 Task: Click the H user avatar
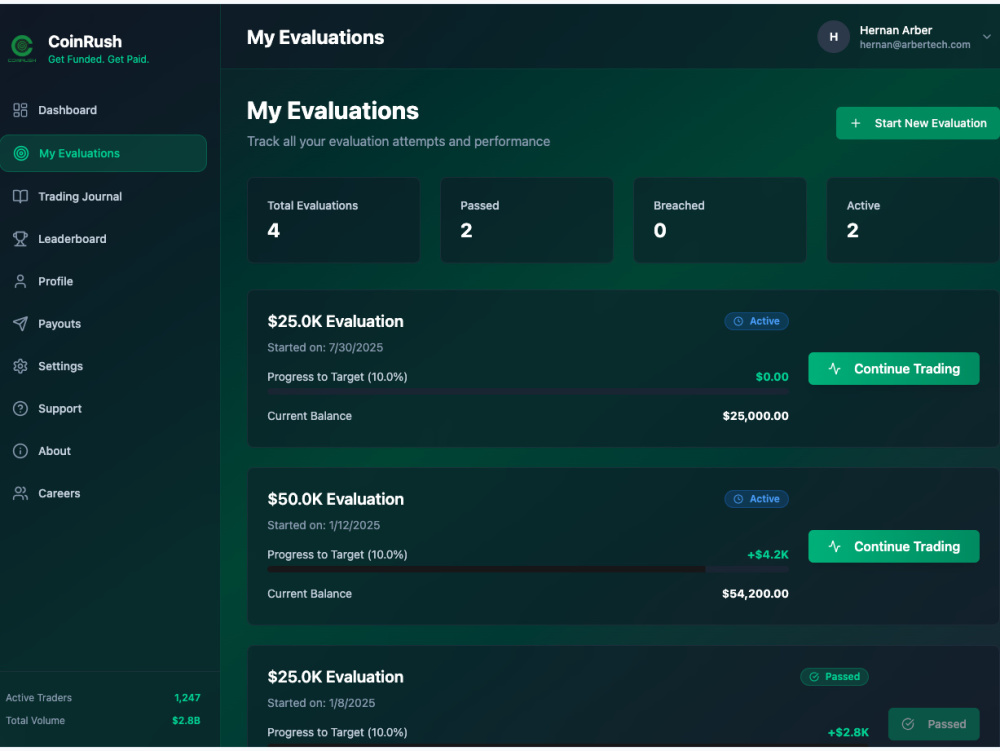point(833,37)
